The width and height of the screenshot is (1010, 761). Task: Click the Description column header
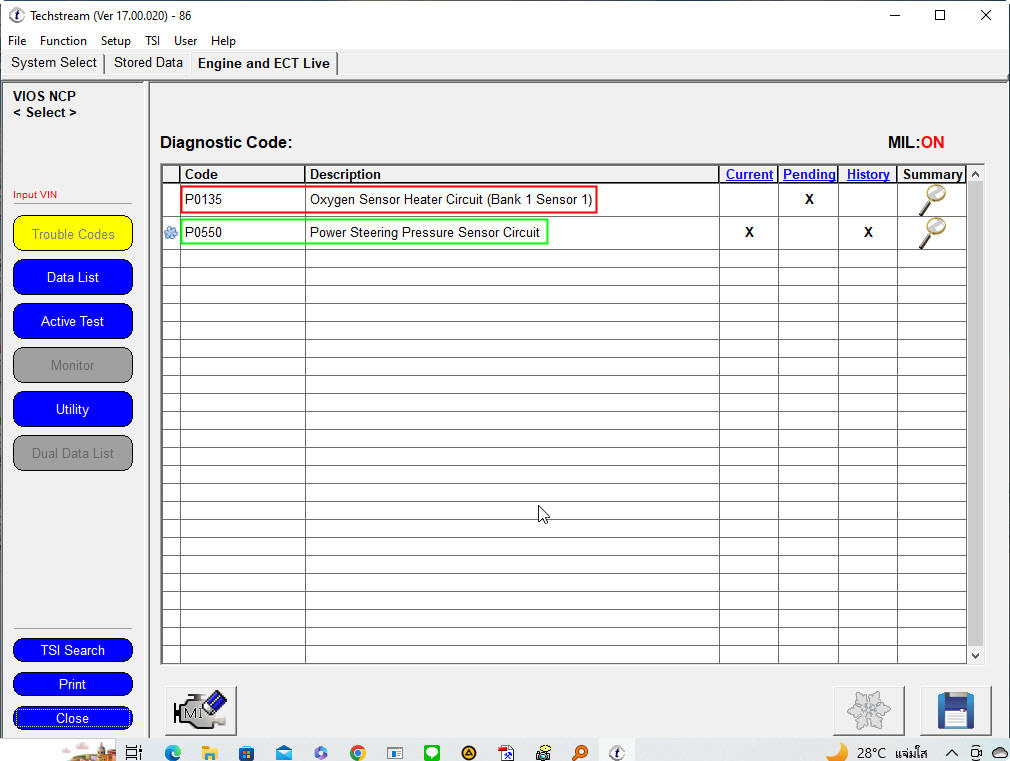[512, 174]
